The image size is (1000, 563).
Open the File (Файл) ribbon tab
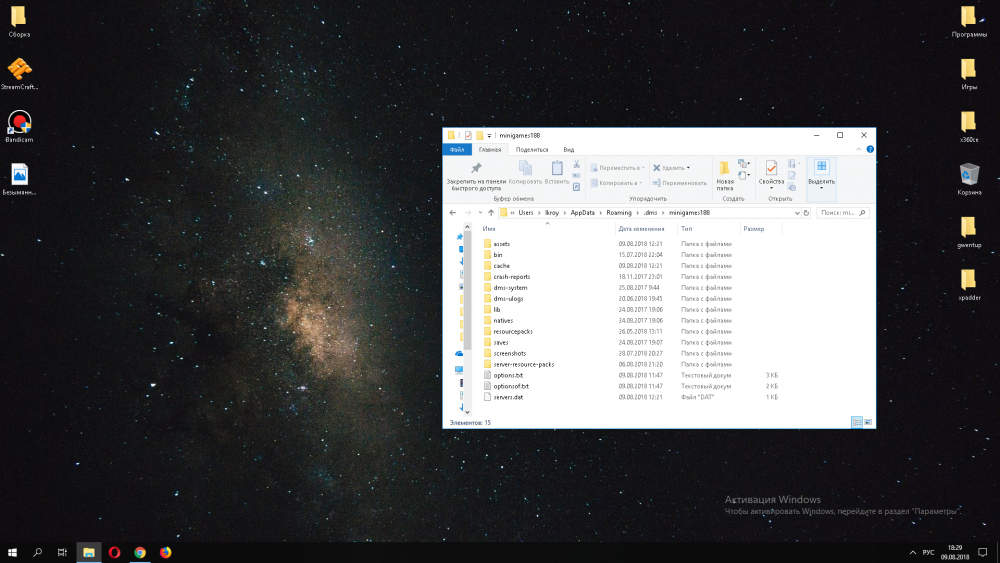(456, 149)
